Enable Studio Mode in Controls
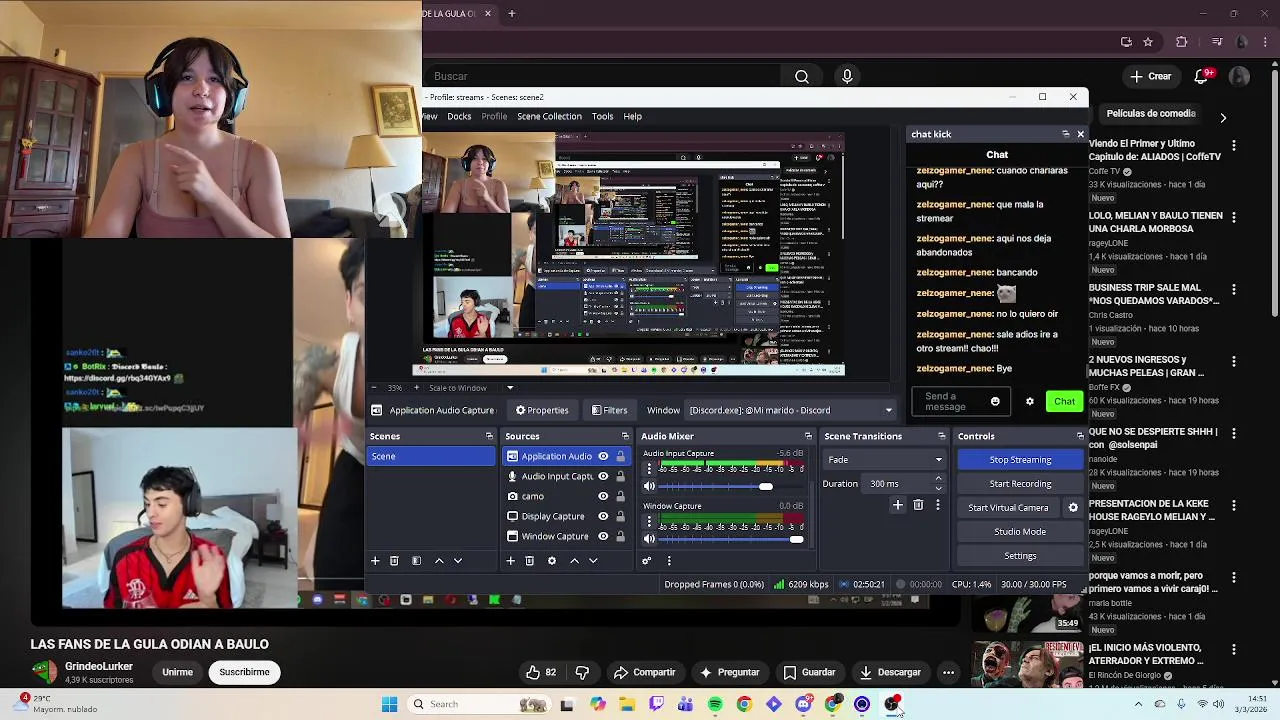The width and height of the screenshot is (1280, 720). click(1020, 532)
